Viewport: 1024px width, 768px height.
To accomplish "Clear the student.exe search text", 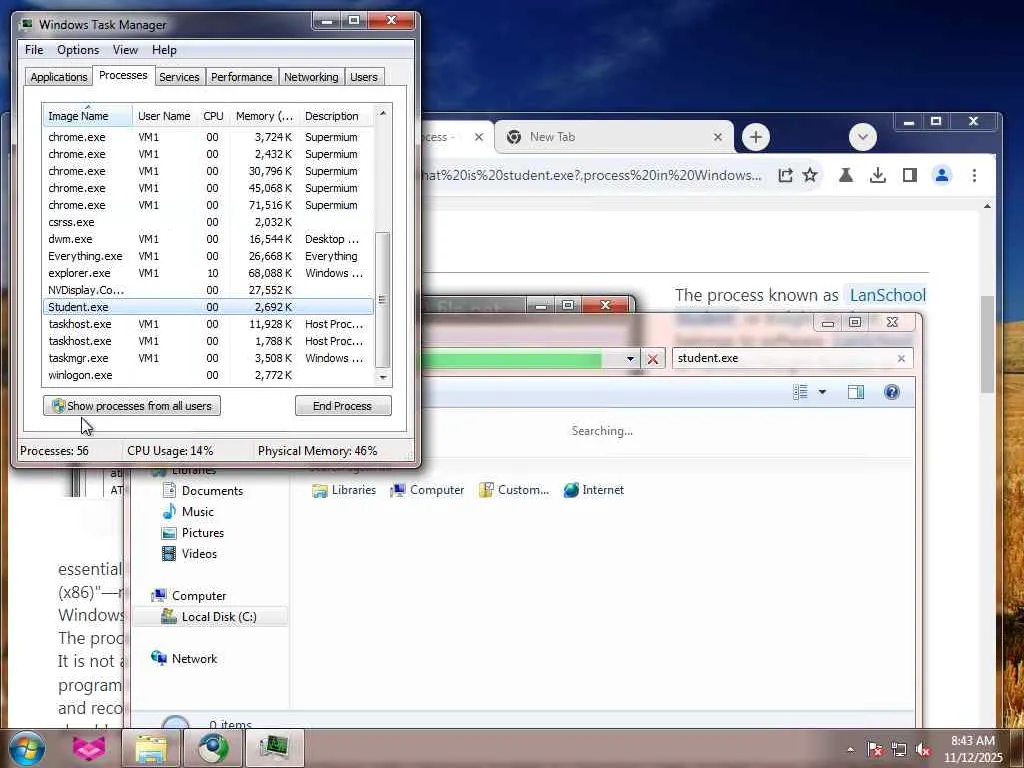I will coord(901,358).
